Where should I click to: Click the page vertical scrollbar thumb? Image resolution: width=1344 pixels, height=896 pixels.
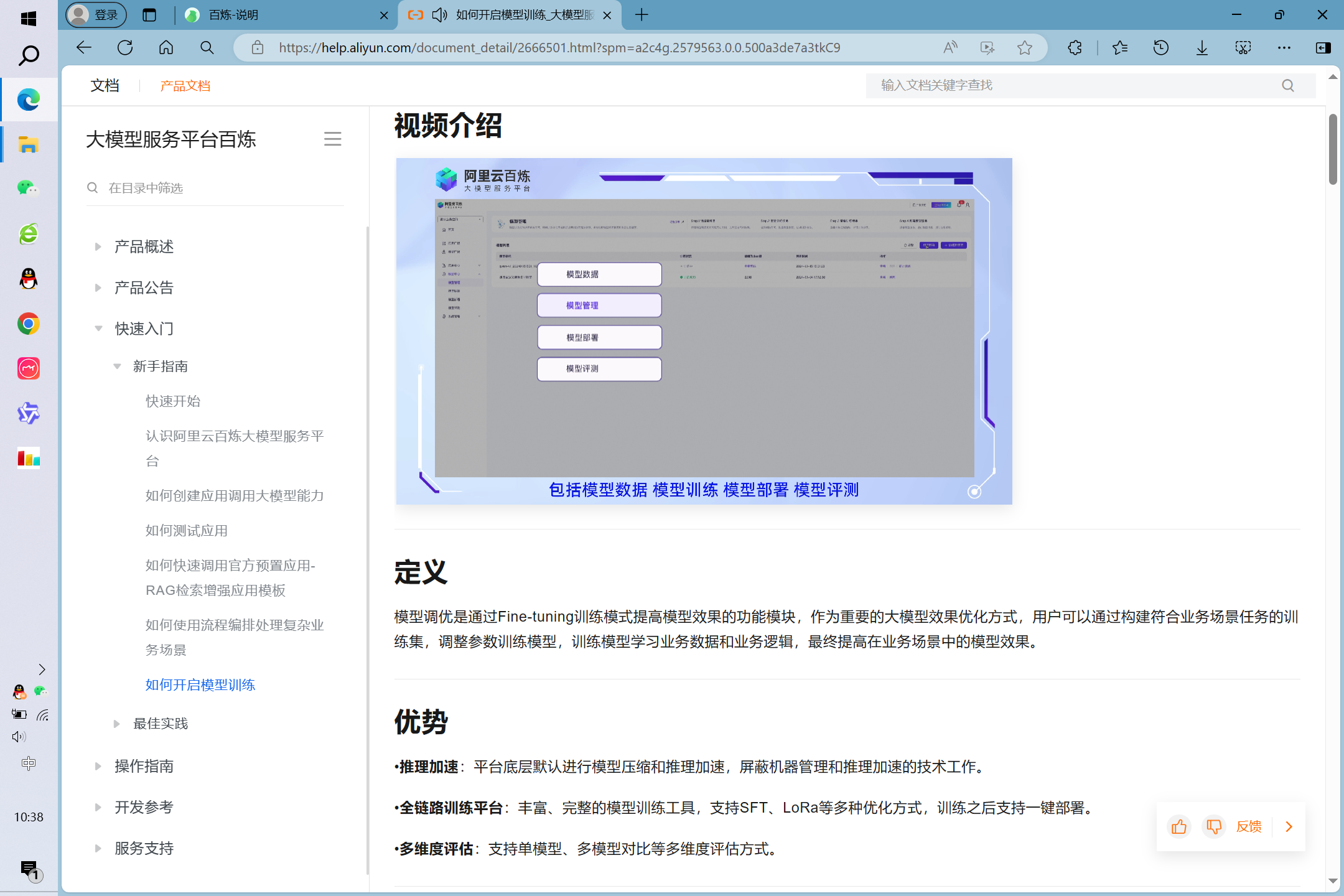[x=1333, y=149]
